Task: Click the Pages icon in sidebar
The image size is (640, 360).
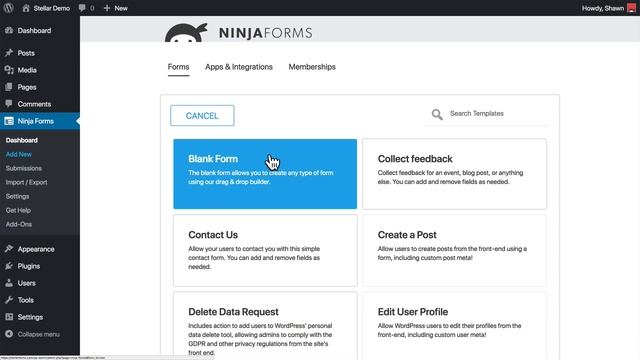Action: click(x=9, y=87)
